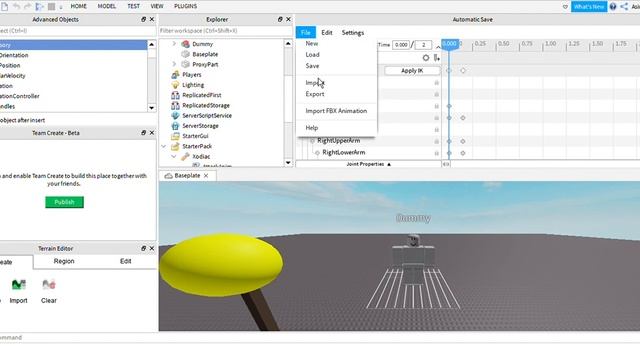Click the ServerStorage icon
The image size is (640, 360).
tap(175, 126)
